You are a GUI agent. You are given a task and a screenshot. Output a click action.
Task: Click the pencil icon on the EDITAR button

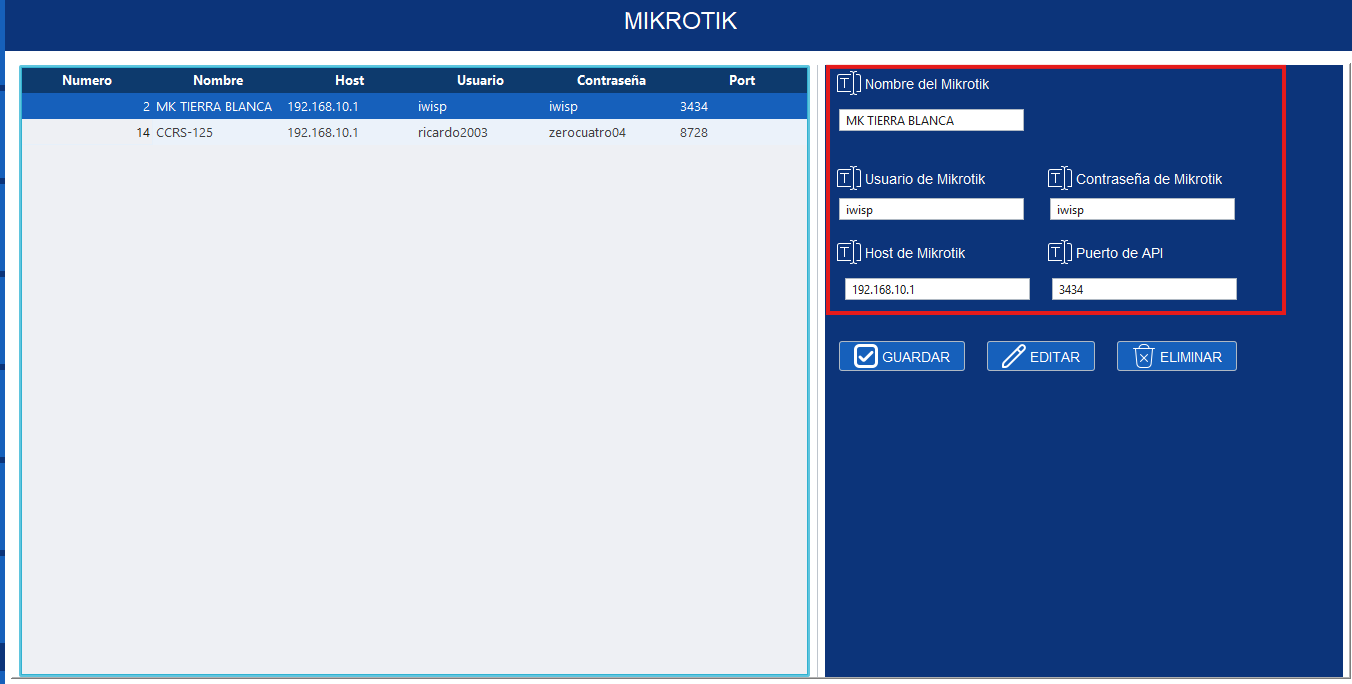(x=1013, y=356)
